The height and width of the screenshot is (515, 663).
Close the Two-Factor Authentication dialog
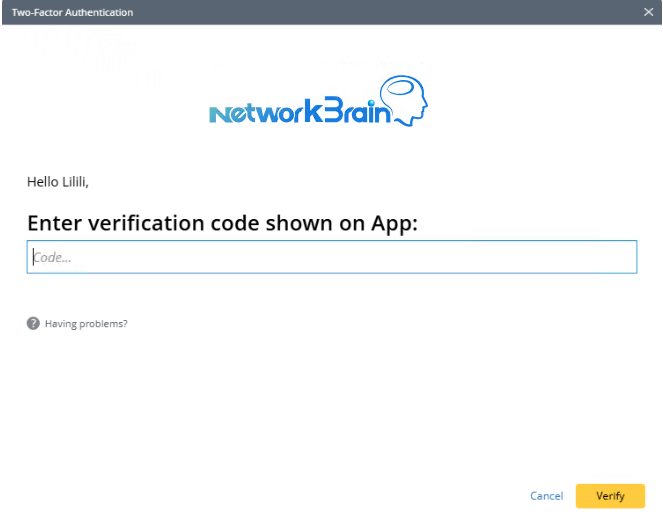(648, 12)
